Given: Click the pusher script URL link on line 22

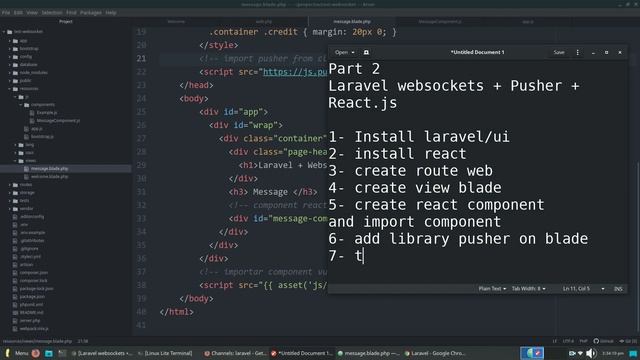Looking at the screenshot, I should click(x=295, y=72).
